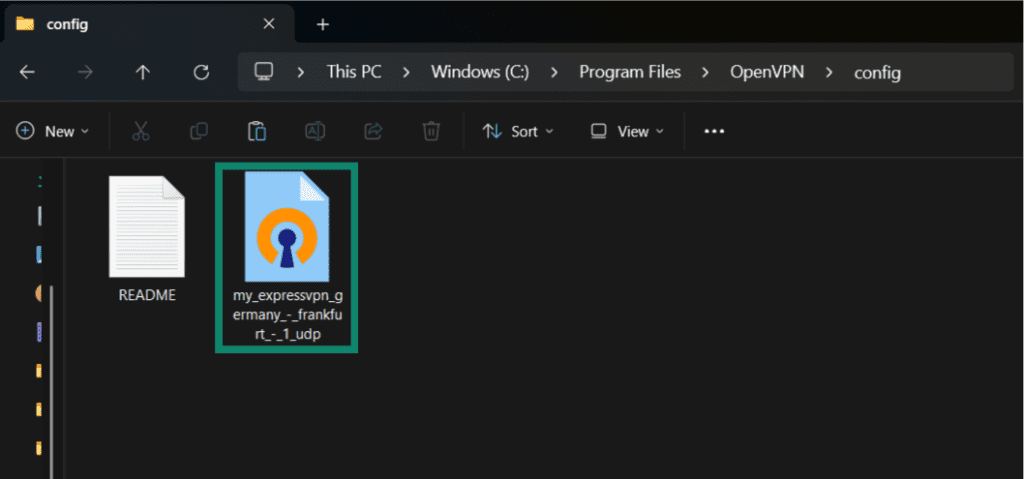Open the View layout dropdown
The image size is (1024, 479).
(627, 131)
